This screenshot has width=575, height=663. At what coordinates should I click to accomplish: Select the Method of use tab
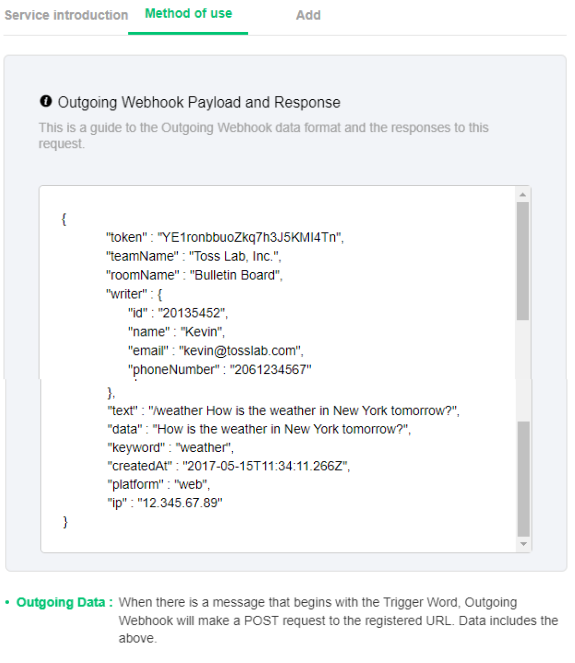[188, 14]
